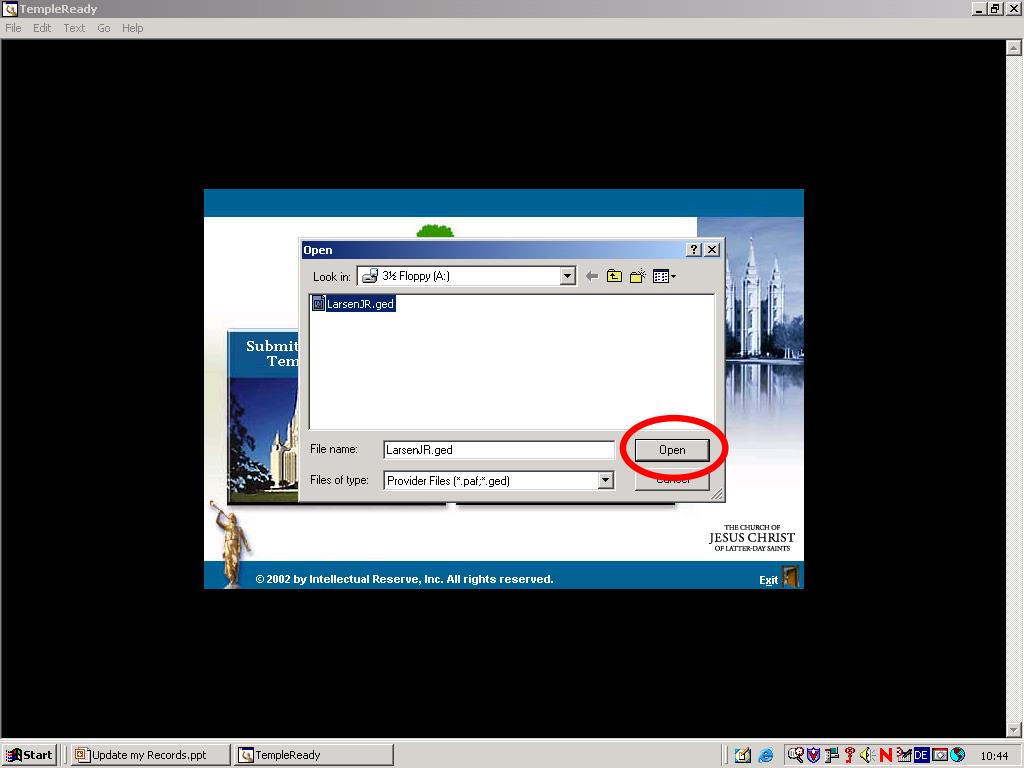The width and height of the screenshot is (1024, 768).
Task: Click the network computers tray icon
Action: [831, 756]
